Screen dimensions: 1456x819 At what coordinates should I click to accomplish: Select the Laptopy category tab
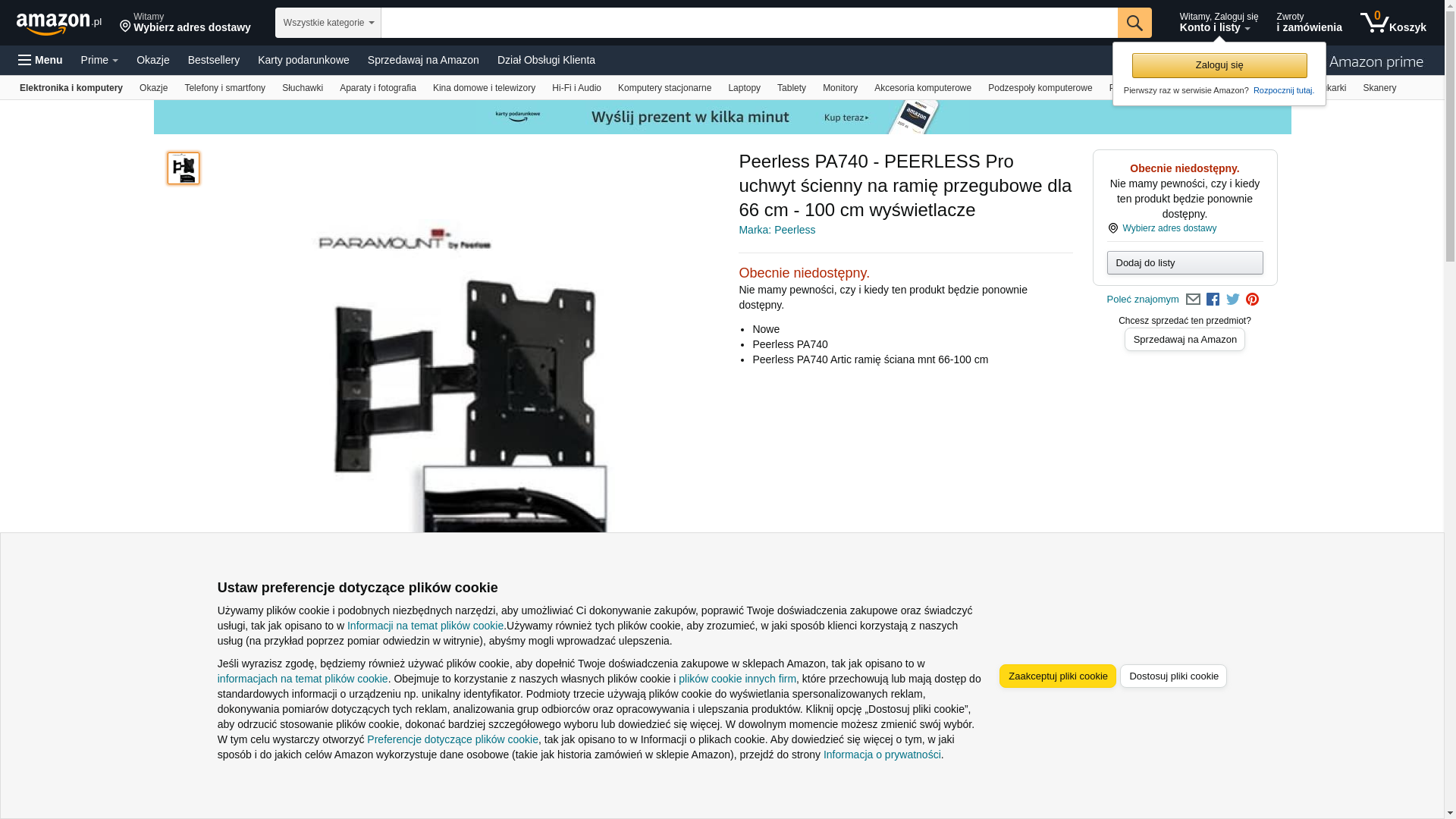(744, 88)
